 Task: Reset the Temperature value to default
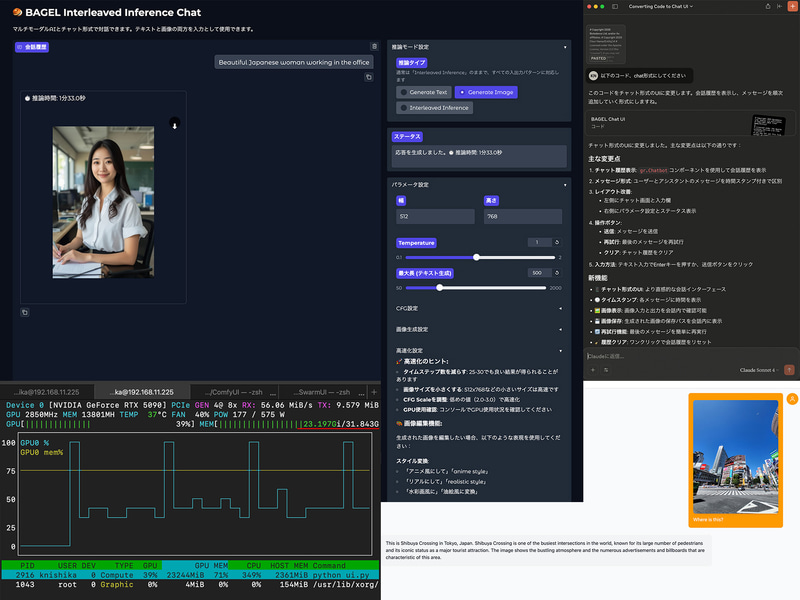point(557,242)
